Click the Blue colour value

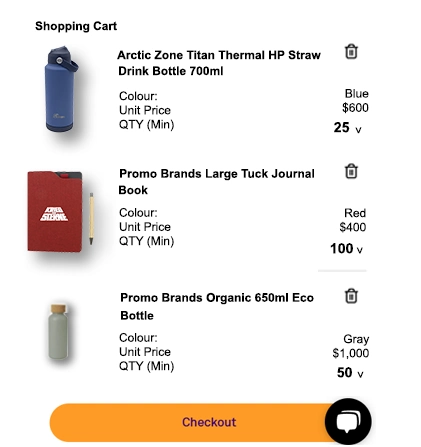click(357, 94)
